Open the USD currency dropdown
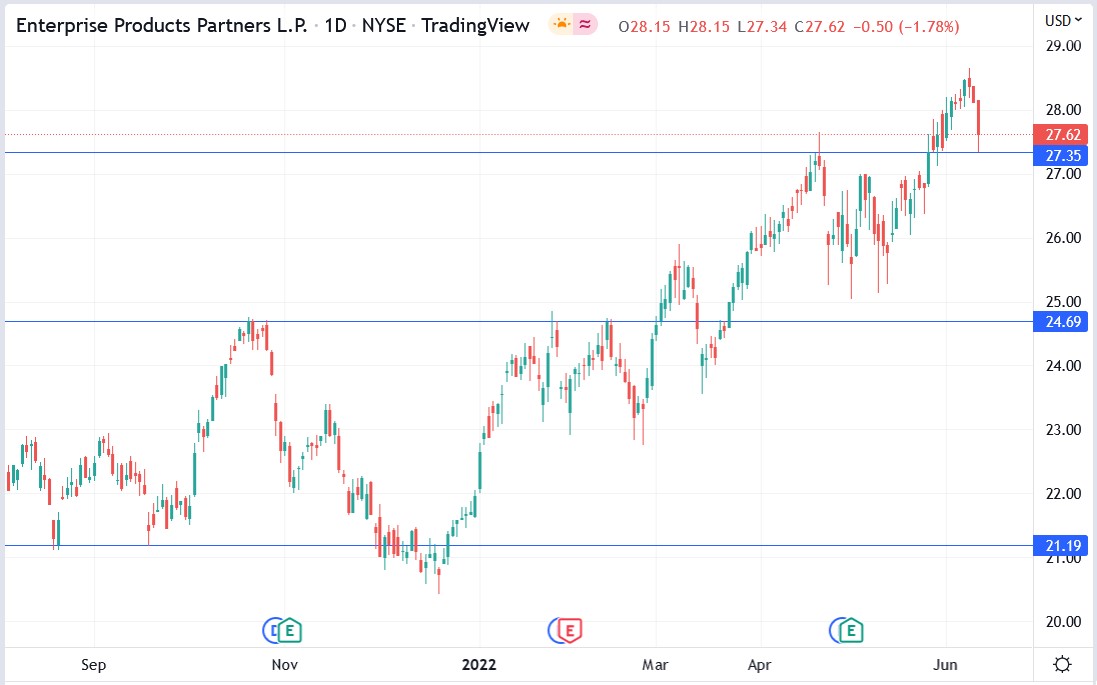 click(1063, 21)
